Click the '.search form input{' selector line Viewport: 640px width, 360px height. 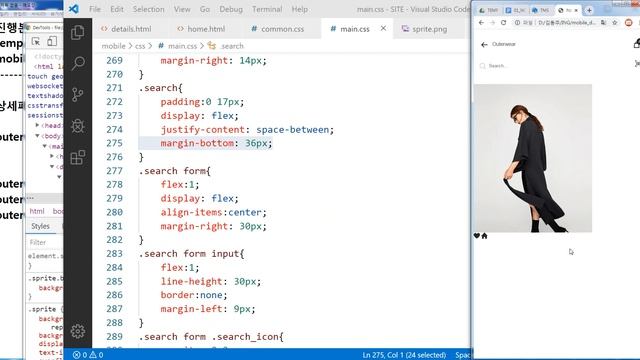pos(191,254)
